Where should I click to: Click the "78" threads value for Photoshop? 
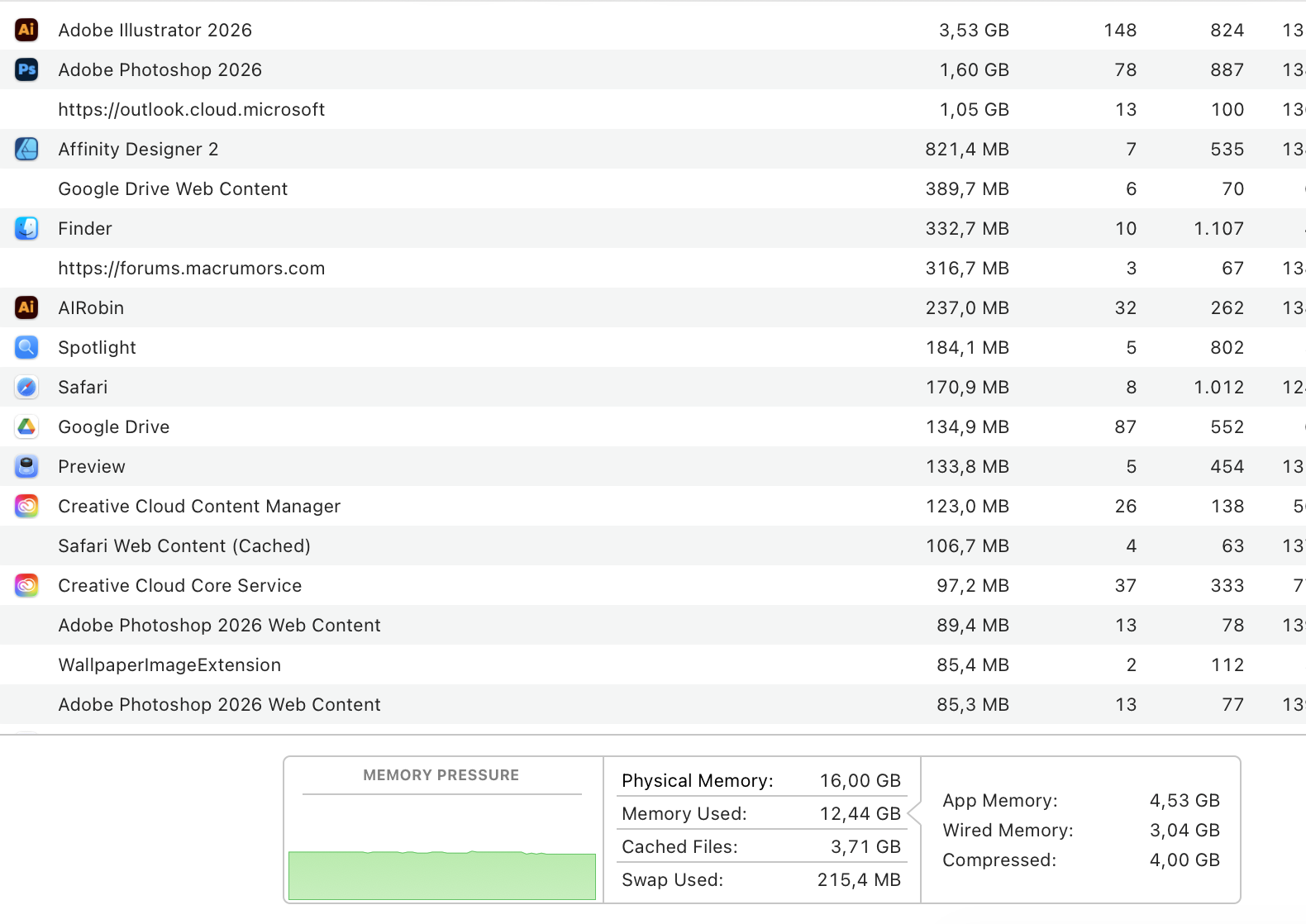pyautogui.click(x=1126, y=69)
